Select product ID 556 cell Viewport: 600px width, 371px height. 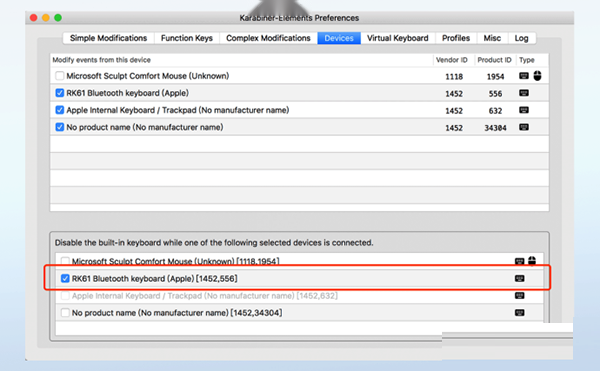[495, 94]
